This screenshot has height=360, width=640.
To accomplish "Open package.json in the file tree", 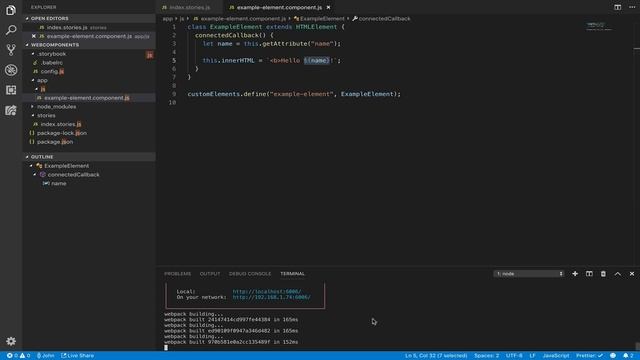I will [x=55, y=142].
